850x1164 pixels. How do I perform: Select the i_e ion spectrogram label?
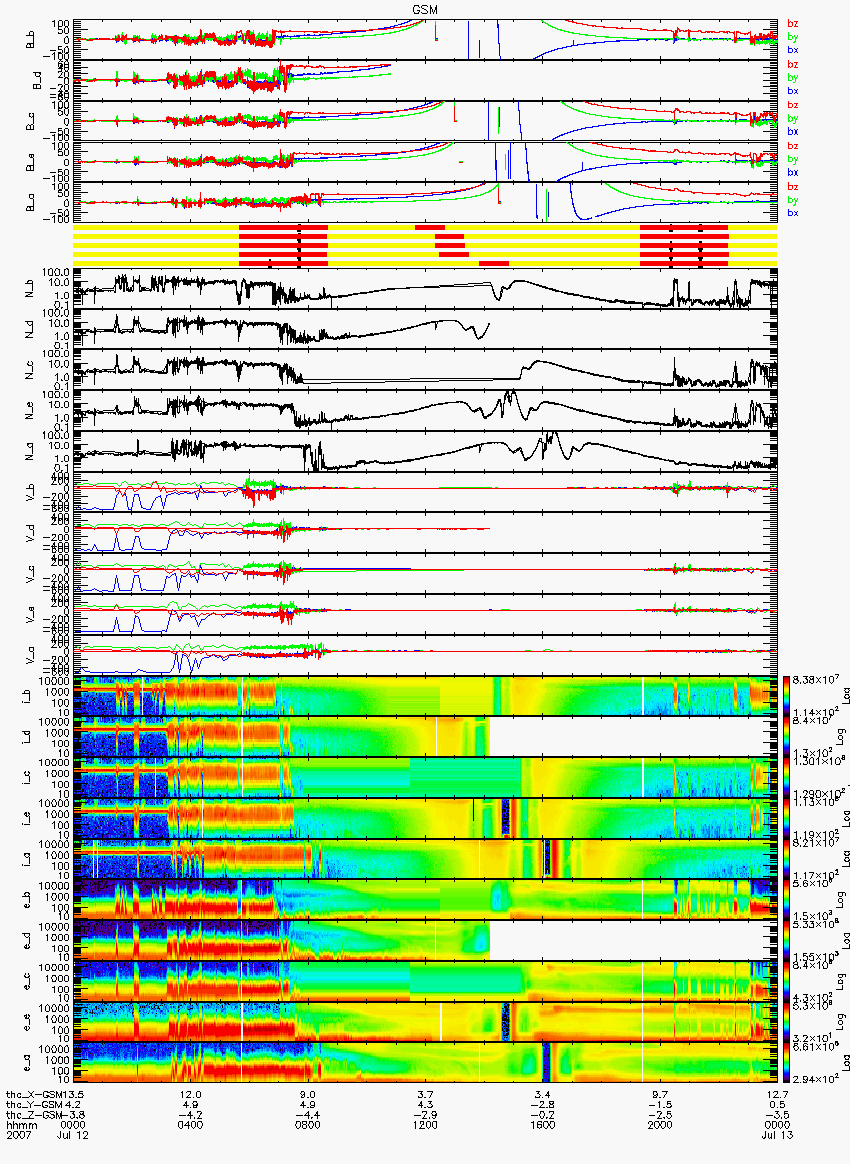coord(26,819)
